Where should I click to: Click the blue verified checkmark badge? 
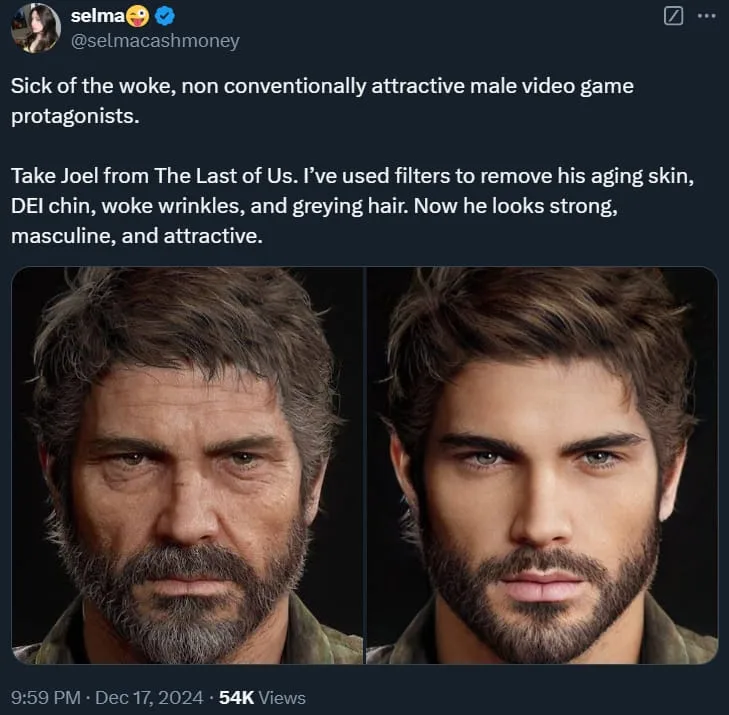[165, 16]
